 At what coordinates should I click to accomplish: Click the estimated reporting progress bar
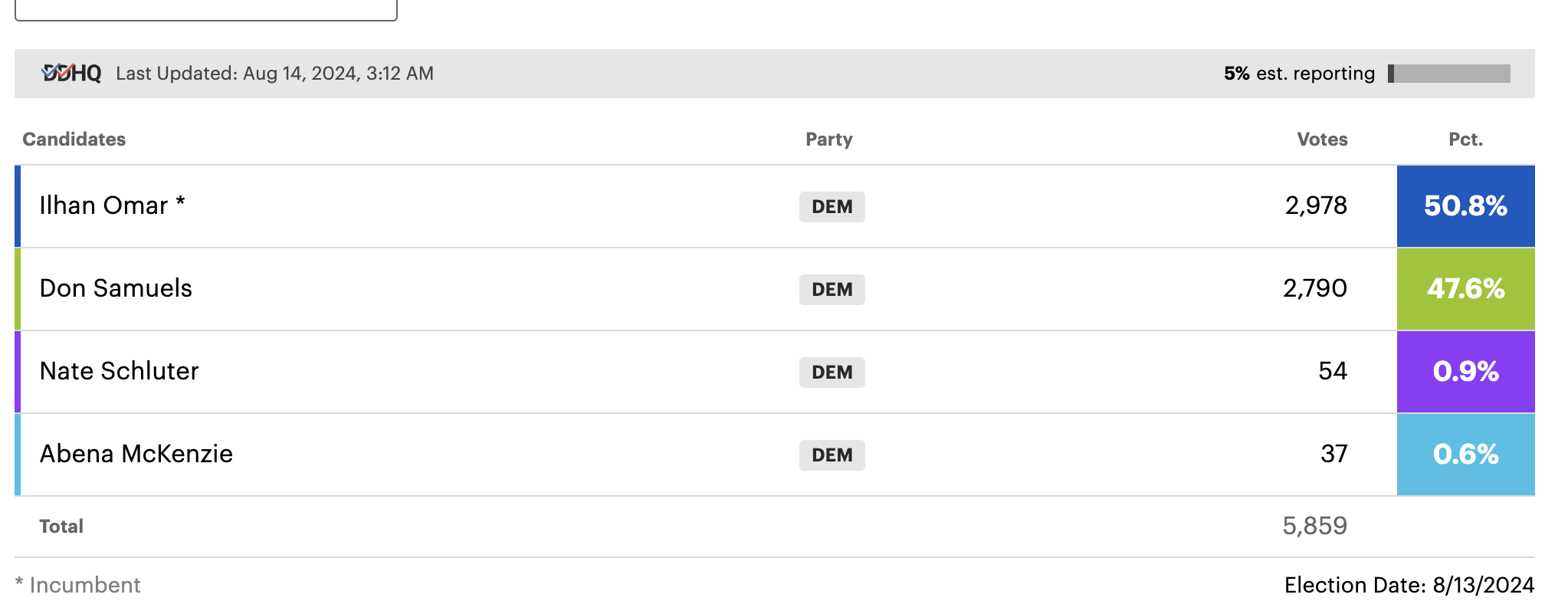1448,74
